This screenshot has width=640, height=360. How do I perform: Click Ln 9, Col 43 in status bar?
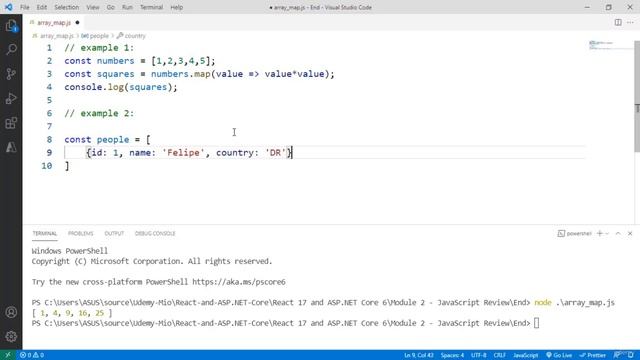point(418,355)
